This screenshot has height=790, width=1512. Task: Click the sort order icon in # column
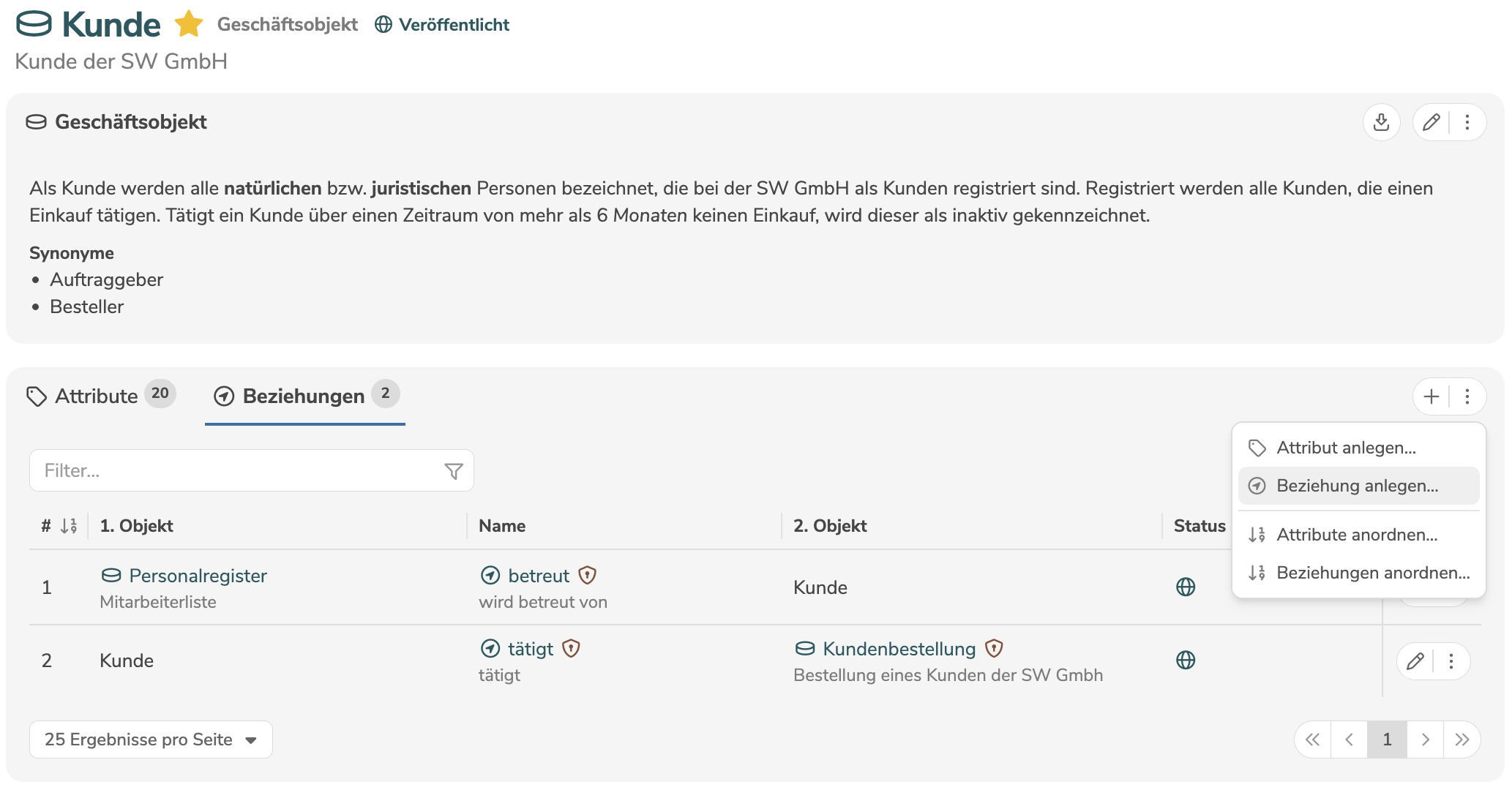point(69,526)
